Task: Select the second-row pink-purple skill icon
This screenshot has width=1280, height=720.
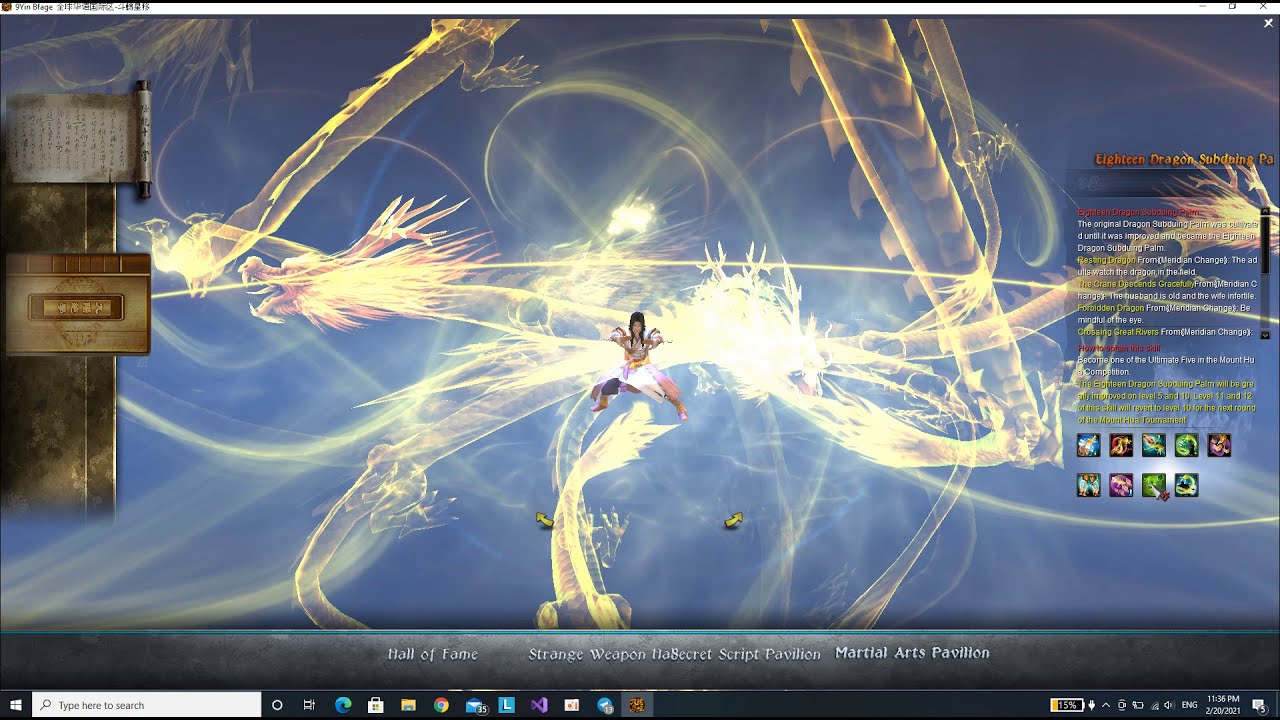Action: pyautogui.click(x=1121, y=485)
